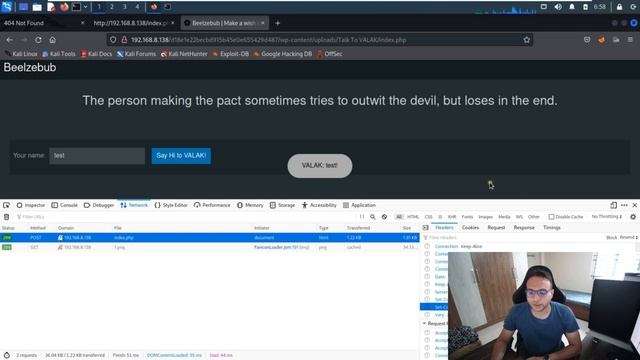Open the Console devtools tab
The width and height of the screenshot is (640, 360).
pyautogui.click(x=64, y=205)
